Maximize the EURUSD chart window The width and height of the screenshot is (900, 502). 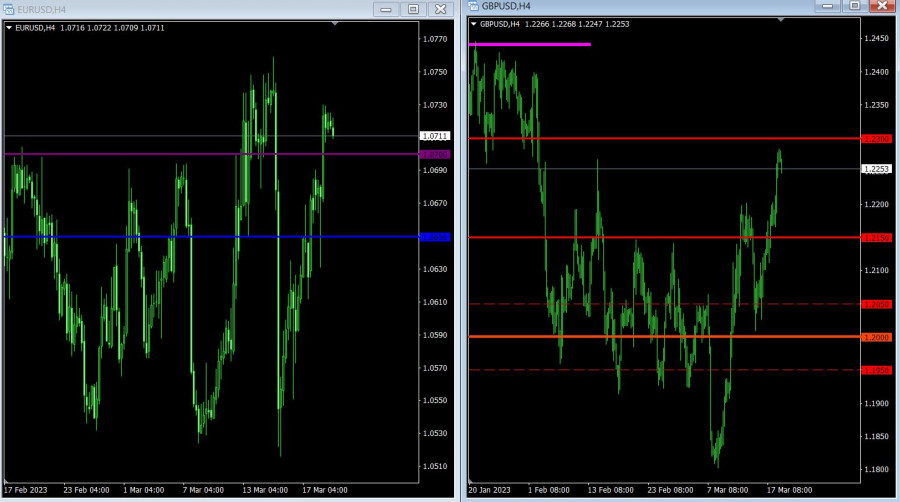coord(413,9)
